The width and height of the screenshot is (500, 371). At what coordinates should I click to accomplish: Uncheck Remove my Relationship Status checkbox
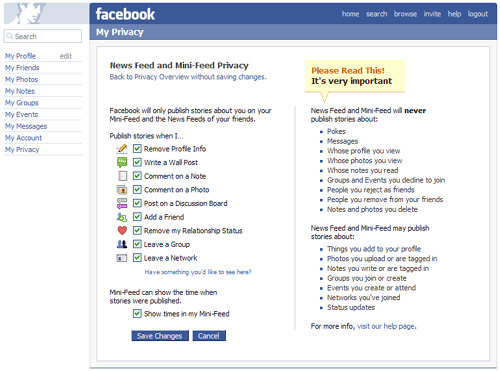pos(137,231)
